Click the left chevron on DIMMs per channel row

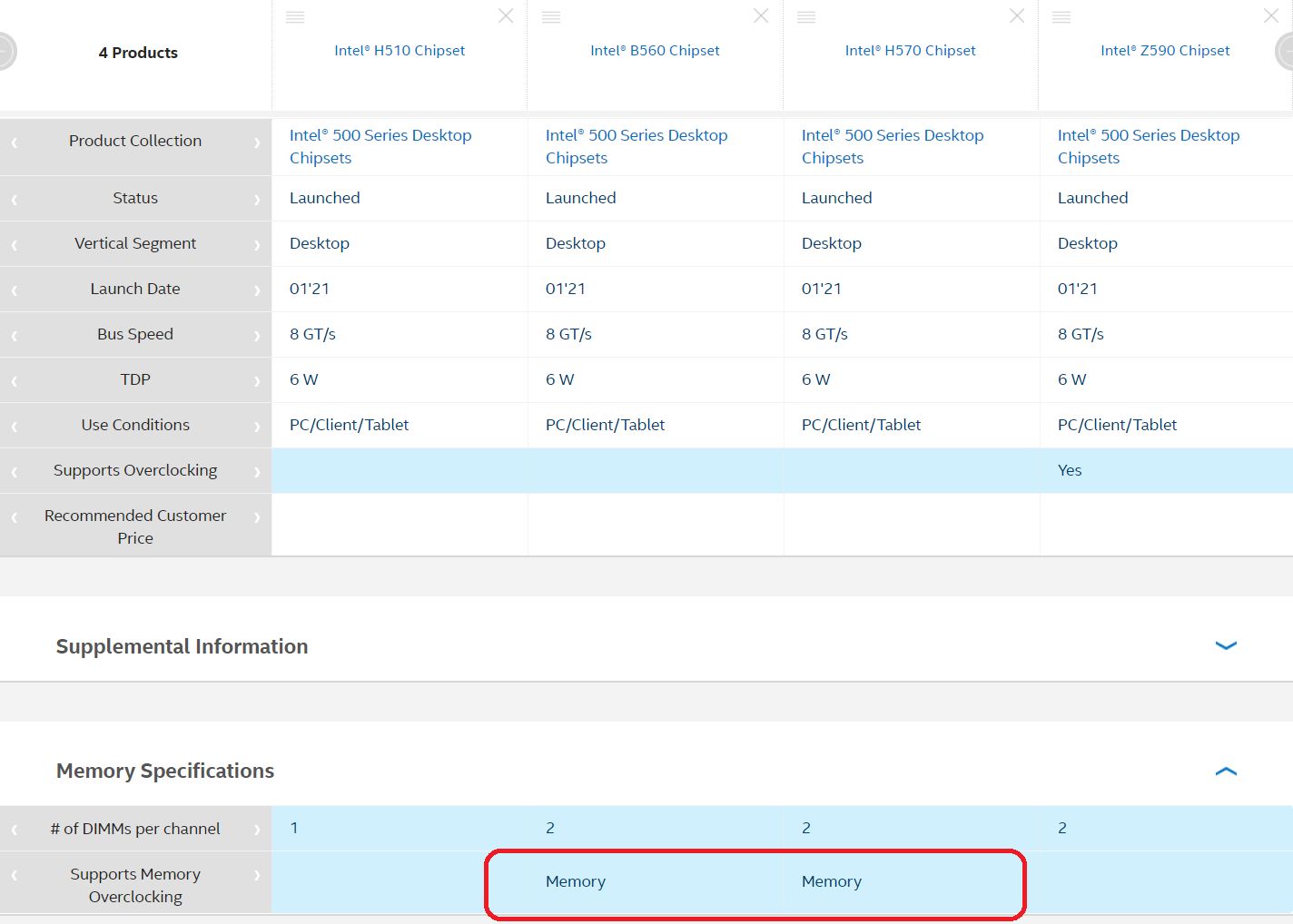click(x=15, y=830)
